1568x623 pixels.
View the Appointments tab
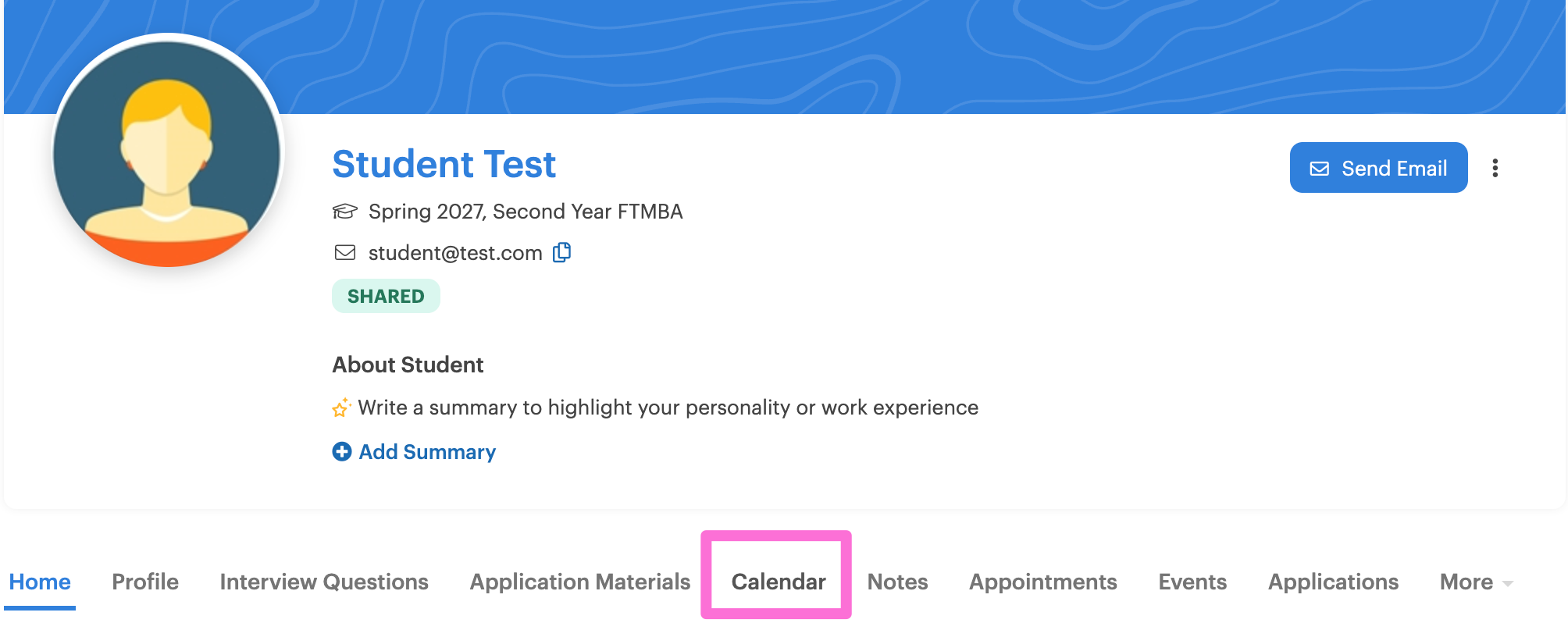coord(1043,582)
